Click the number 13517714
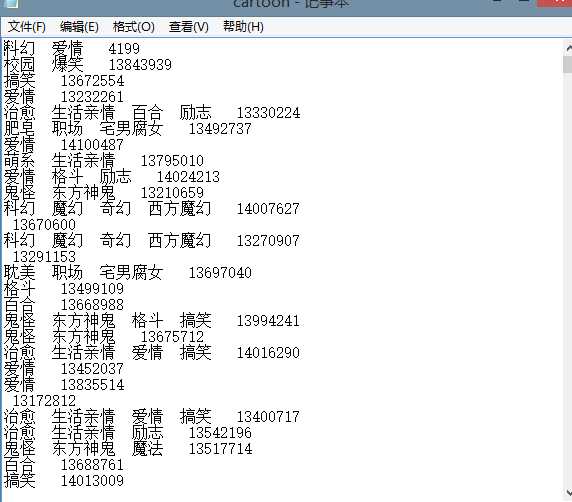 (220, 449)
